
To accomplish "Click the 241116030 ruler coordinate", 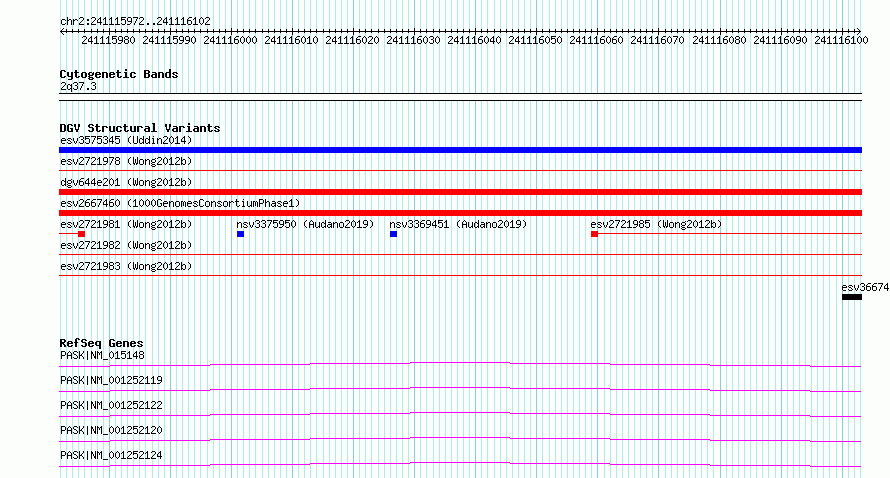I will point(413,41).
